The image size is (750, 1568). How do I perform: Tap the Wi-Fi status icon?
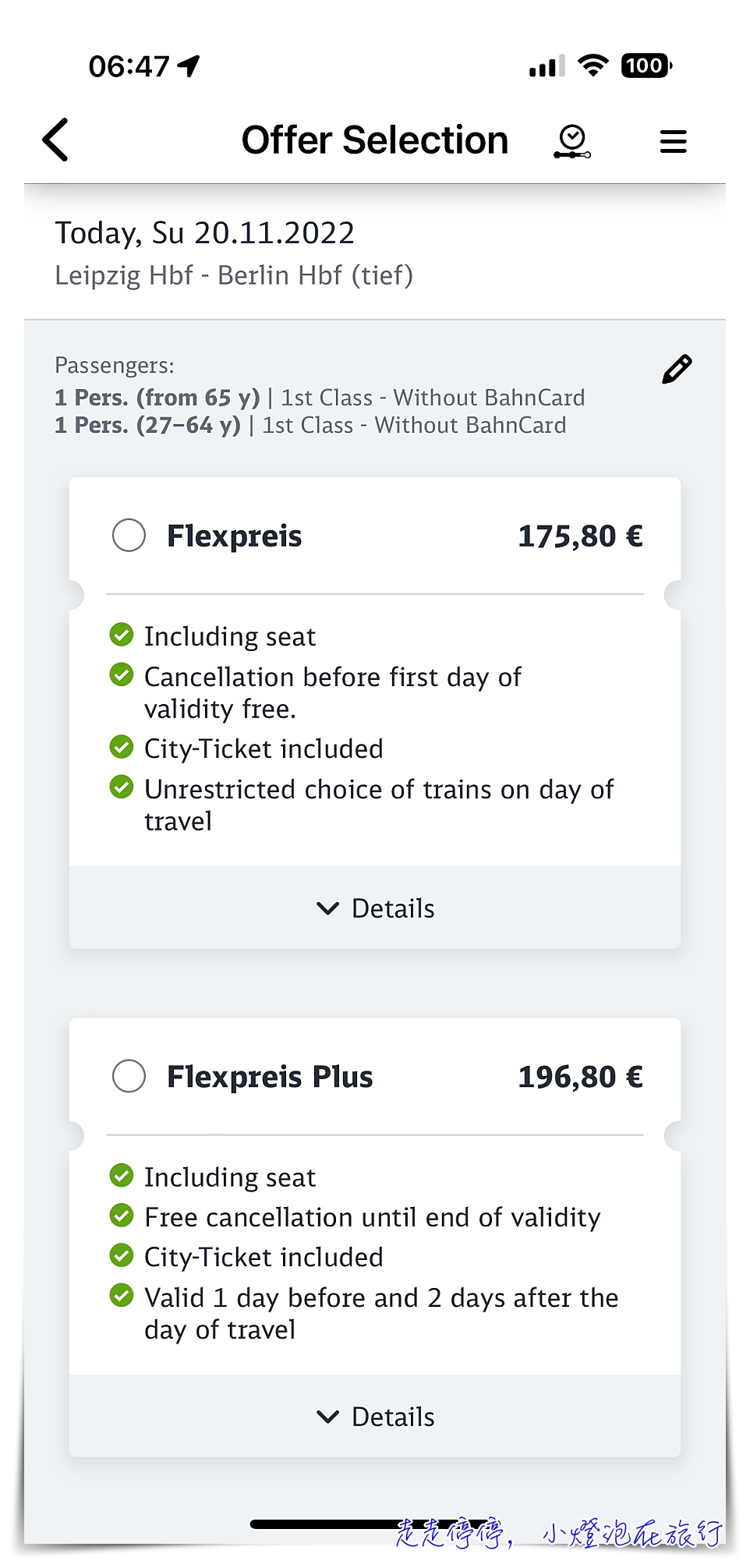click(x=593, y=65)
